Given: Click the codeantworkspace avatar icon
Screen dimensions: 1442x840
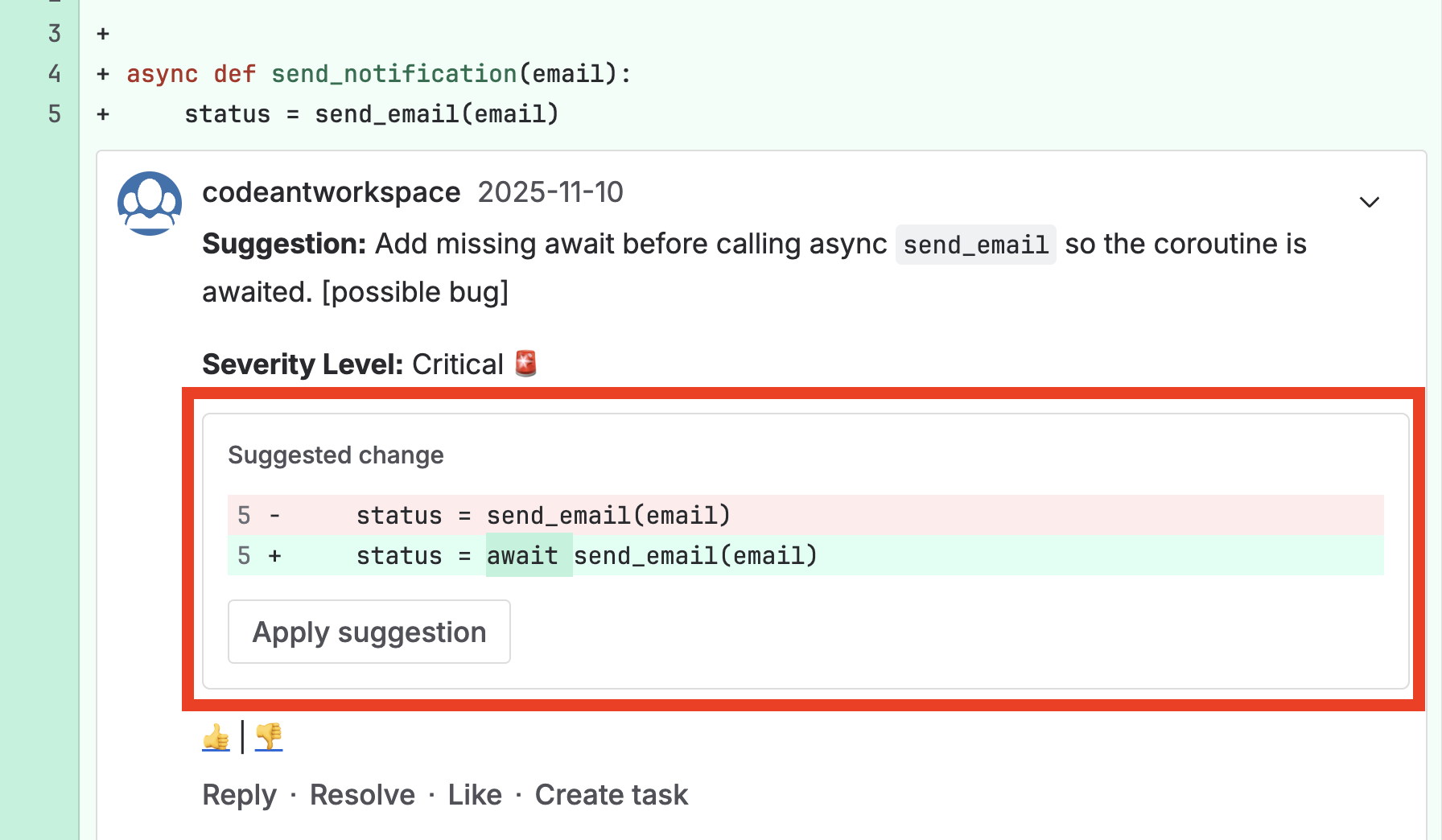Looking at the screenshot, I should [150, 203].
